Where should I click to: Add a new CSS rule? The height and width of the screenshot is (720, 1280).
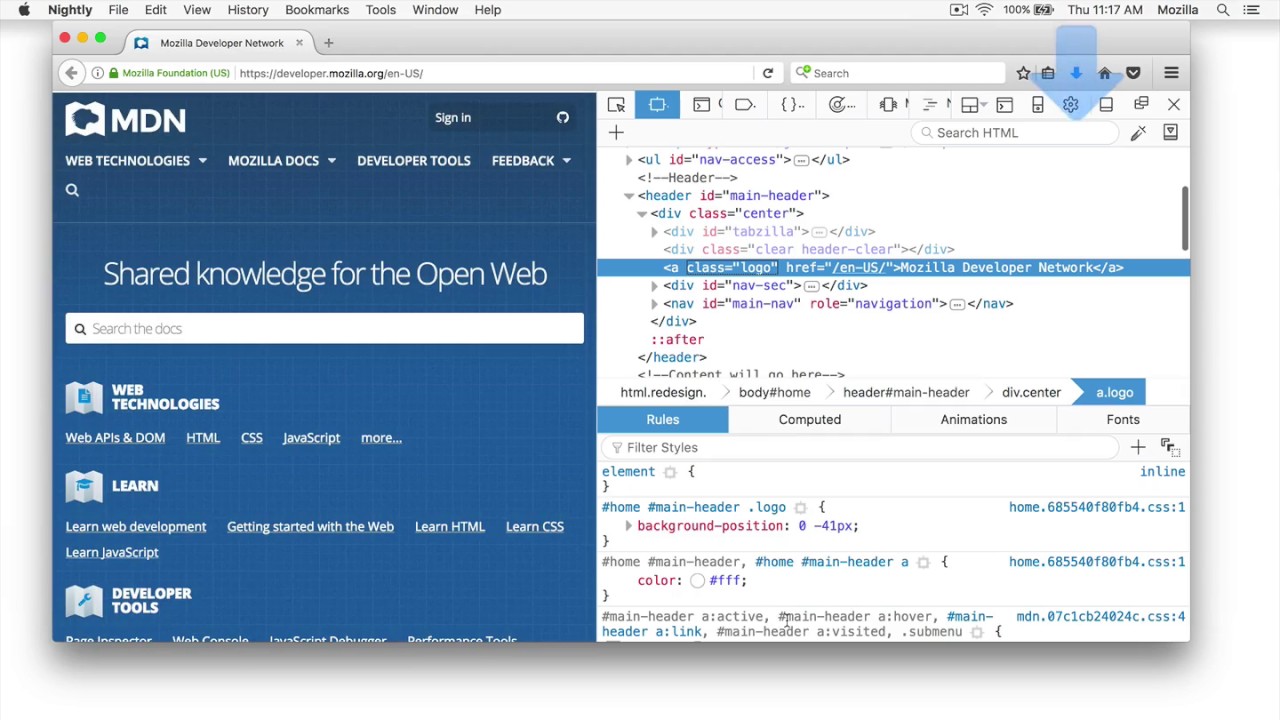click(x=1138, y=447)
